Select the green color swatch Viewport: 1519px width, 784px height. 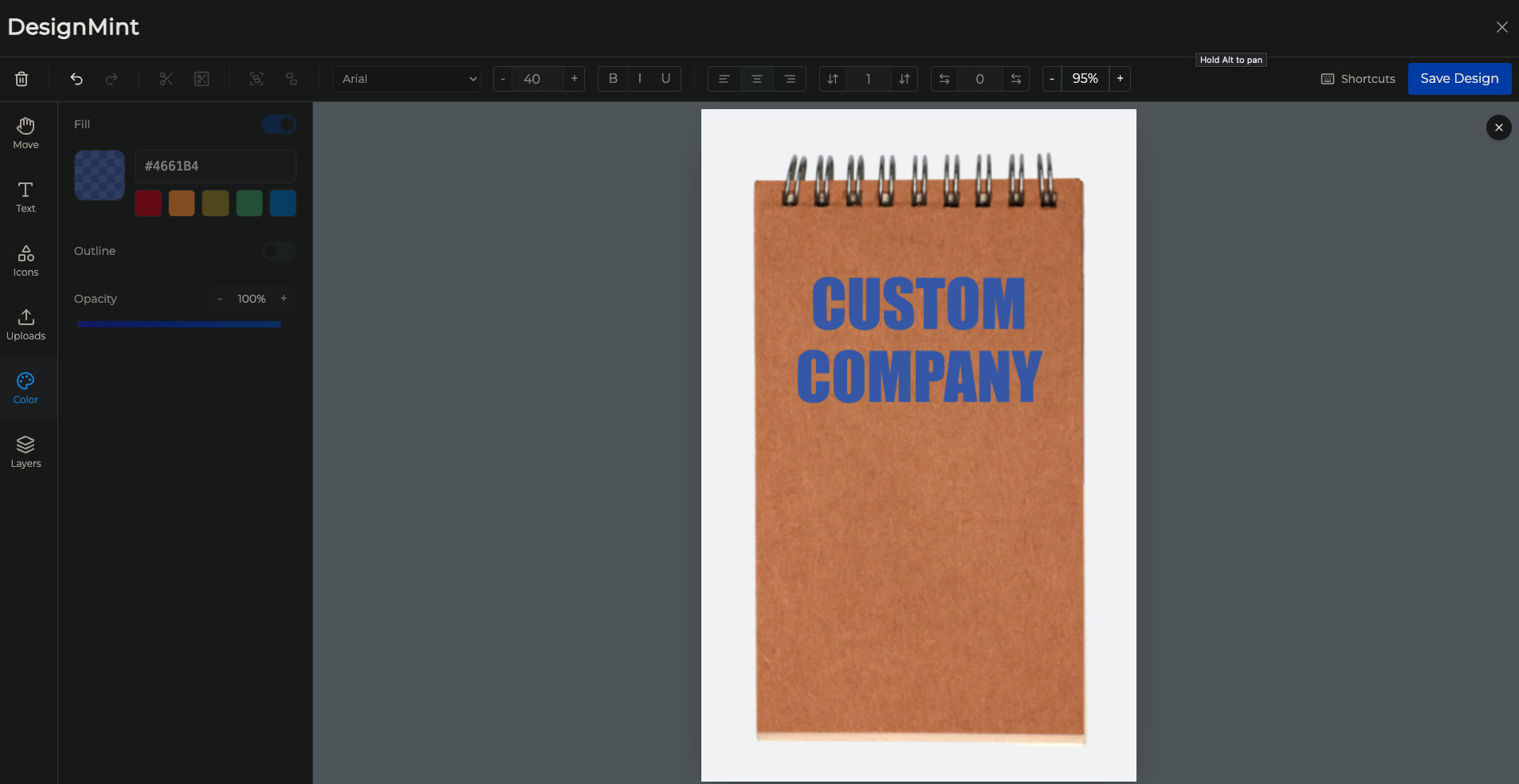(249, 203)
